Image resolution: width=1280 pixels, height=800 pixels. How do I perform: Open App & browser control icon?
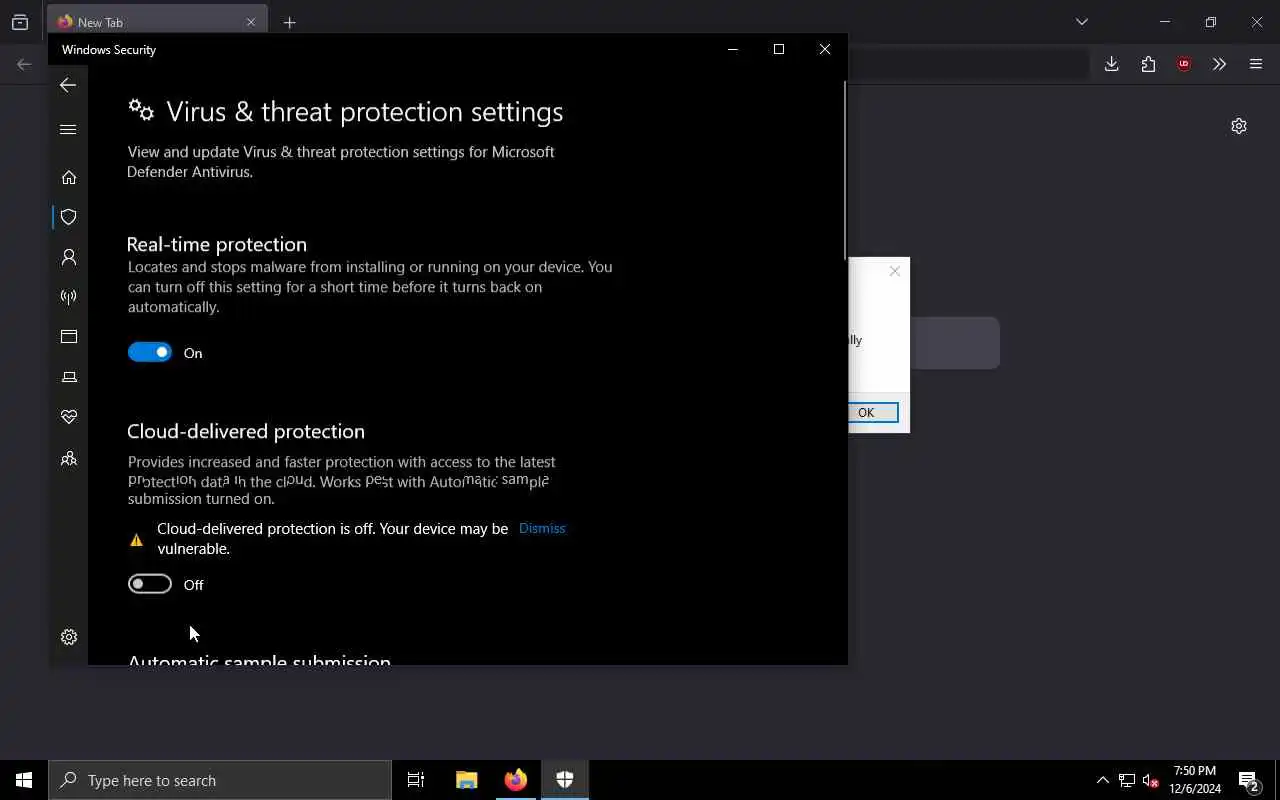(69, 337)
